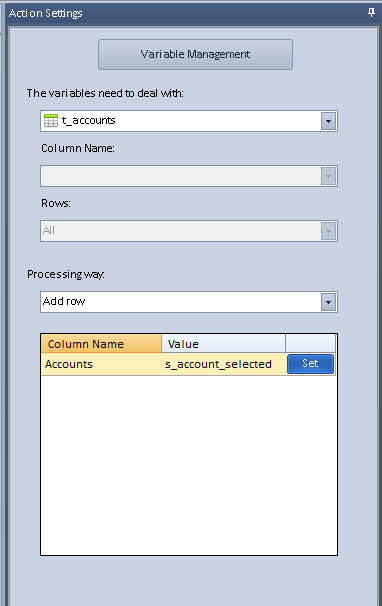Click the empty area of the grid
This screenshot has height=606, width=382.
pos(189,465)
